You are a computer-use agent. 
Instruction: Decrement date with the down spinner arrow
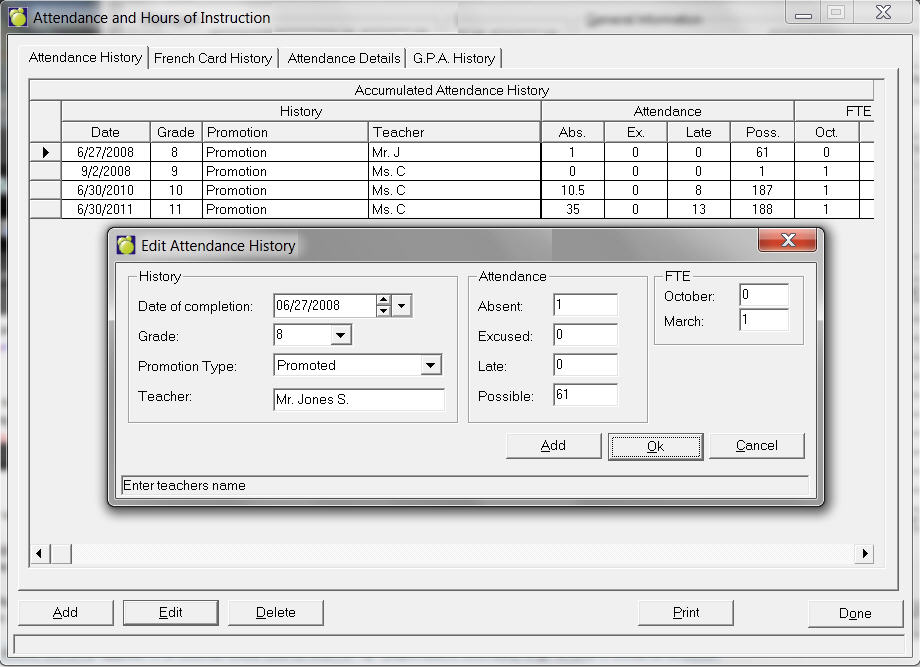coord(383,311)
